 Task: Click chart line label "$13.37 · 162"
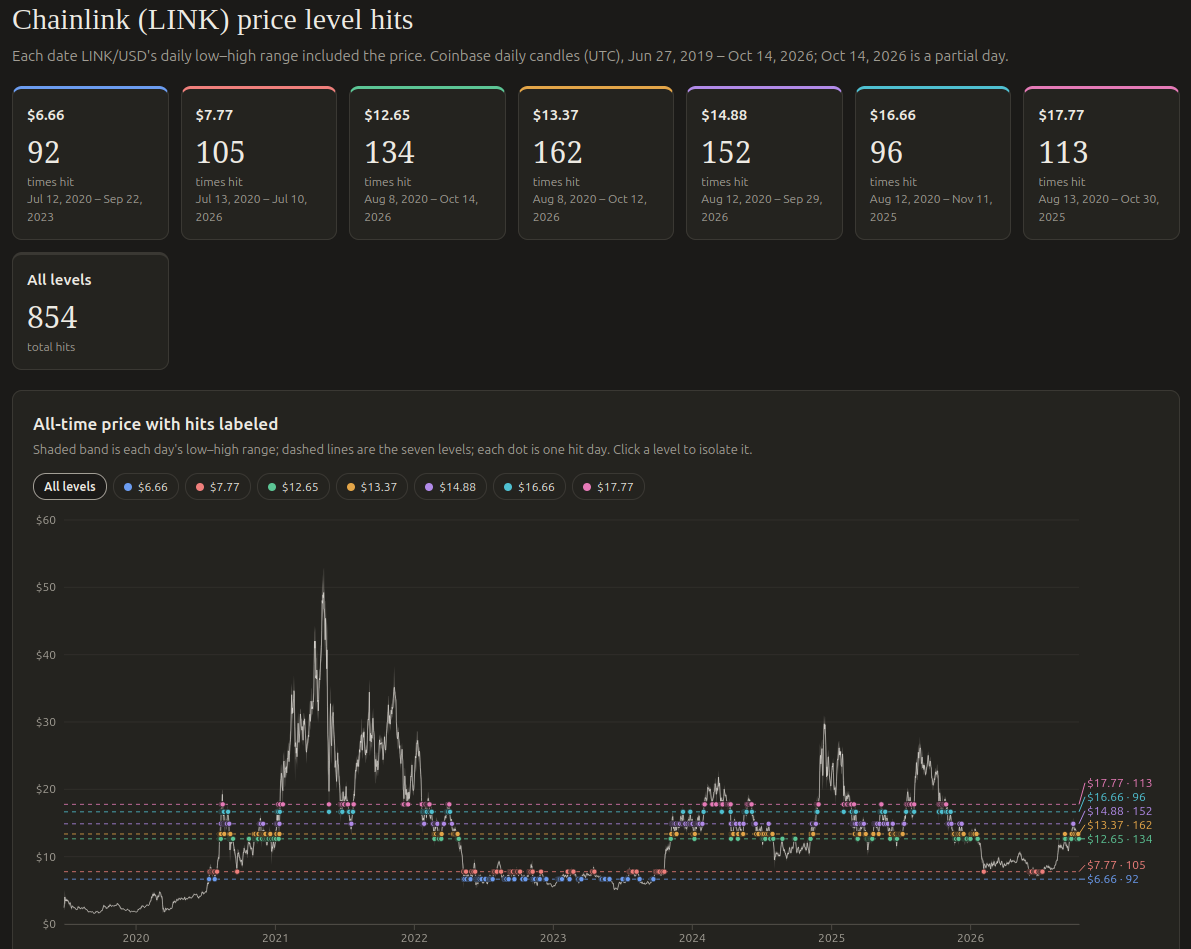tap(1120, 825)
